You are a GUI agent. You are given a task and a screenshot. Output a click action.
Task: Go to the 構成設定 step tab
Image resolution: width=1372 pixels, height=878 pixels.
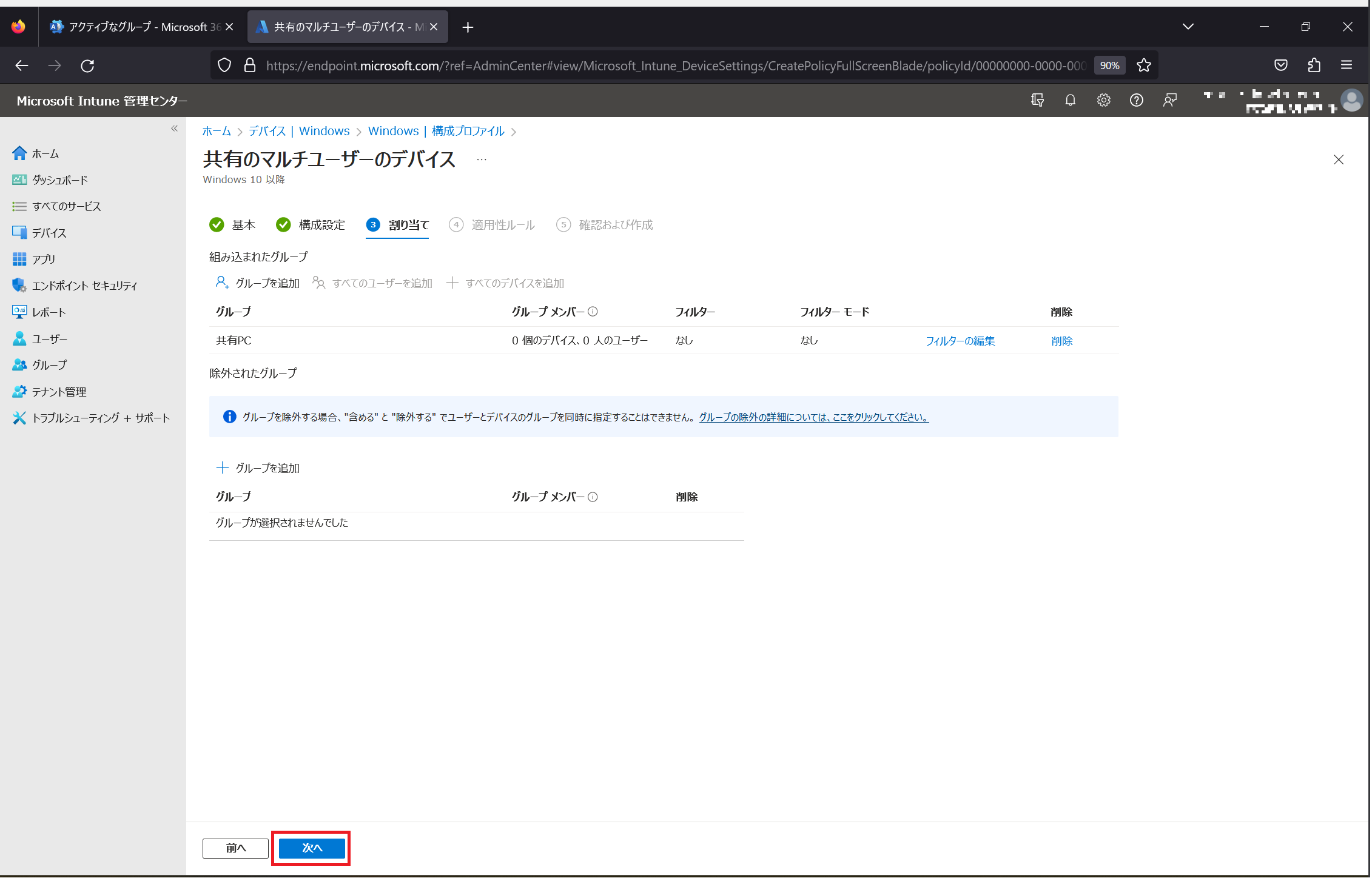click(x=321, y=225)
